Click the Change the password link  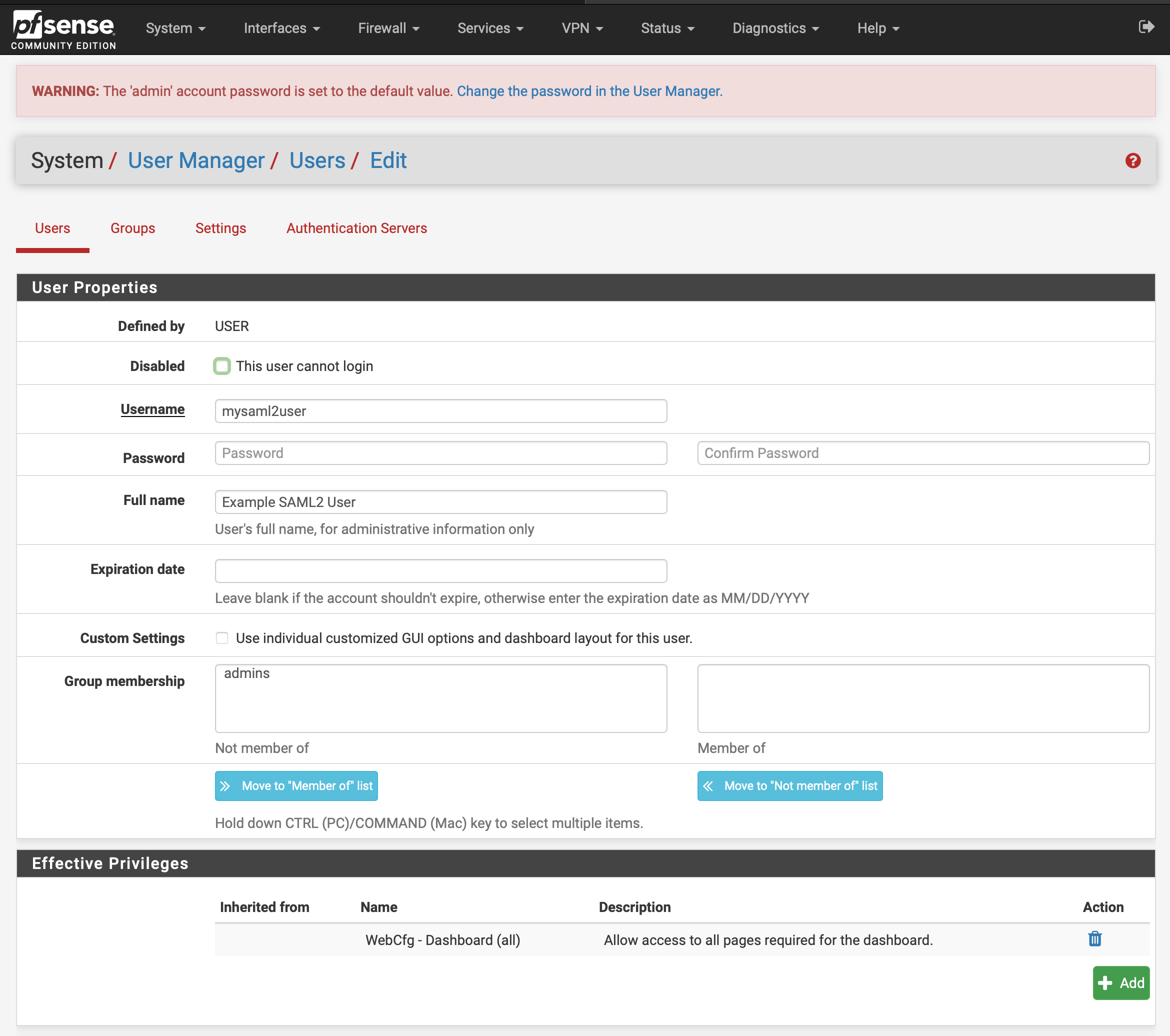[589, 91]
